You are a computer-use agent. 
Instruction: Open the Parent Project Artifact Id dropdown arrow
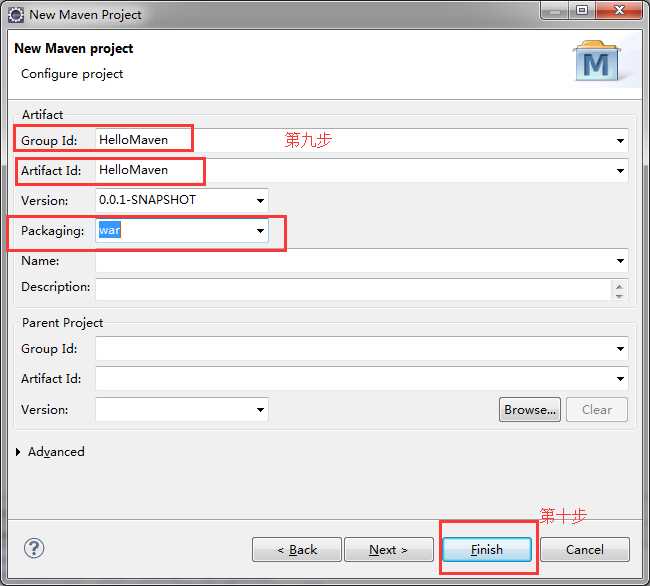click(x=620, y=378)
